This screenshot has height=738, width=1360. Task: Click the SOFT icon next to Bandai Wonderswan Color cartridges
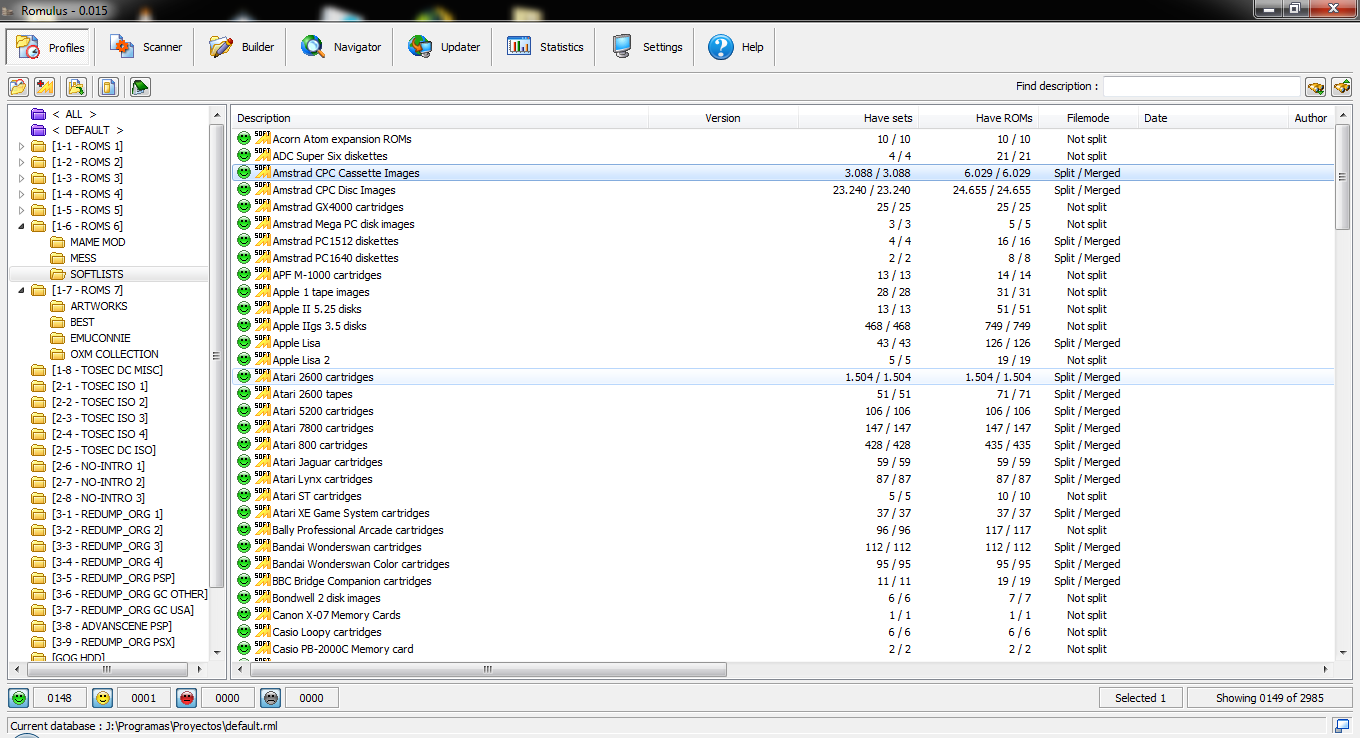pyautogui.click(x=262, y=563)
